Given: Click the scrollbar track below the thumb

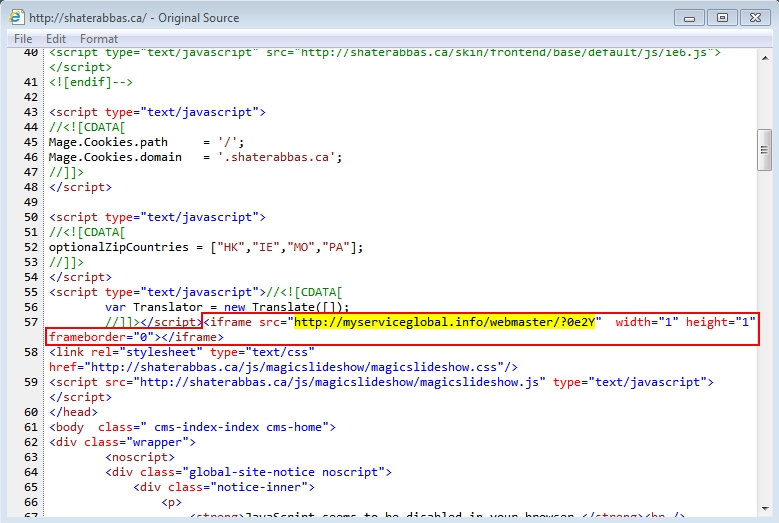Looking at the screenshot, I should [x=765, y=350].
